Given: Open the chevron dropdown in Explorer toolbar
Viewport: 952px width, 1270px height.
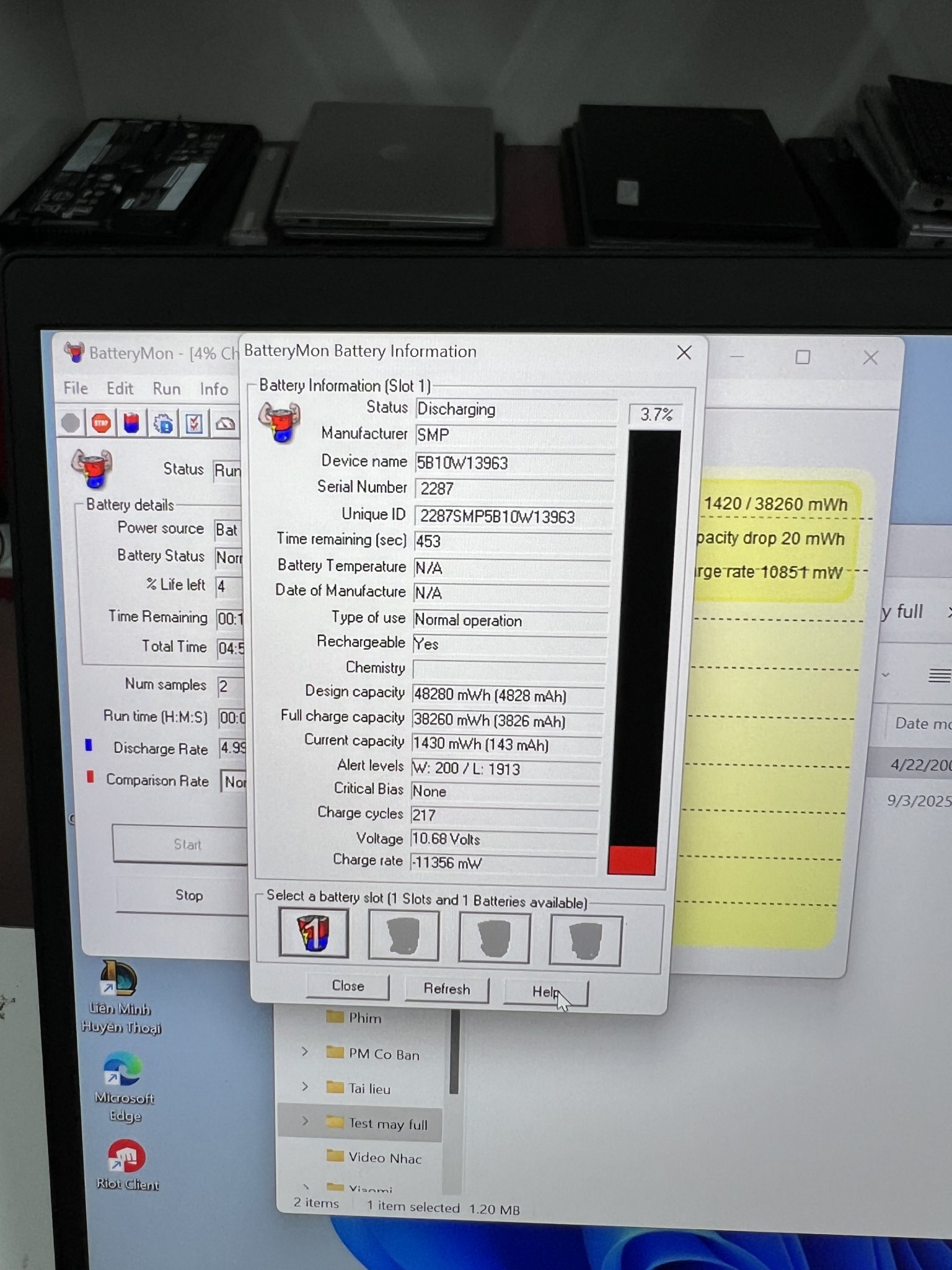Looking at the screenshot, I should click(886, 675).
